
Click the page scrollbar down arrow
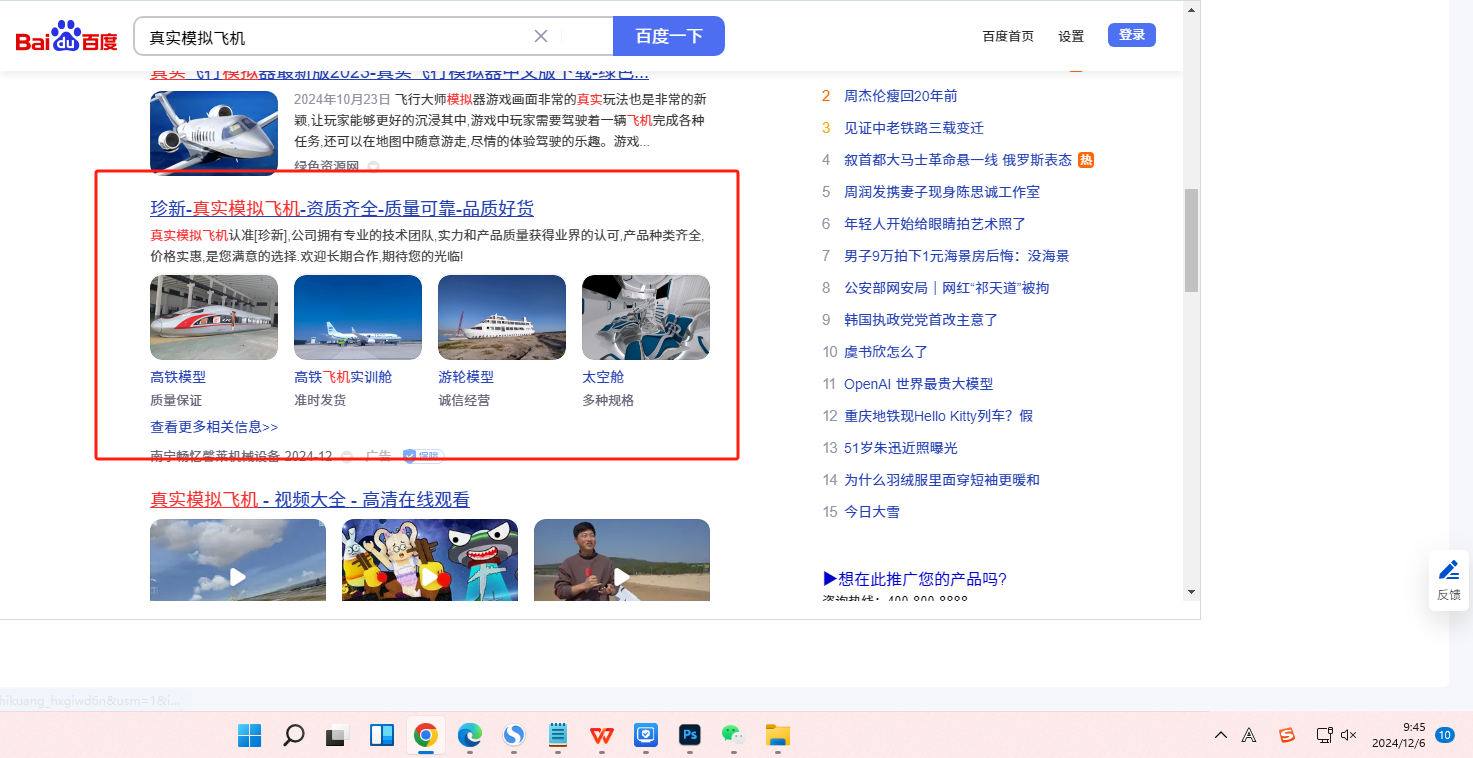pos(1191,591)
